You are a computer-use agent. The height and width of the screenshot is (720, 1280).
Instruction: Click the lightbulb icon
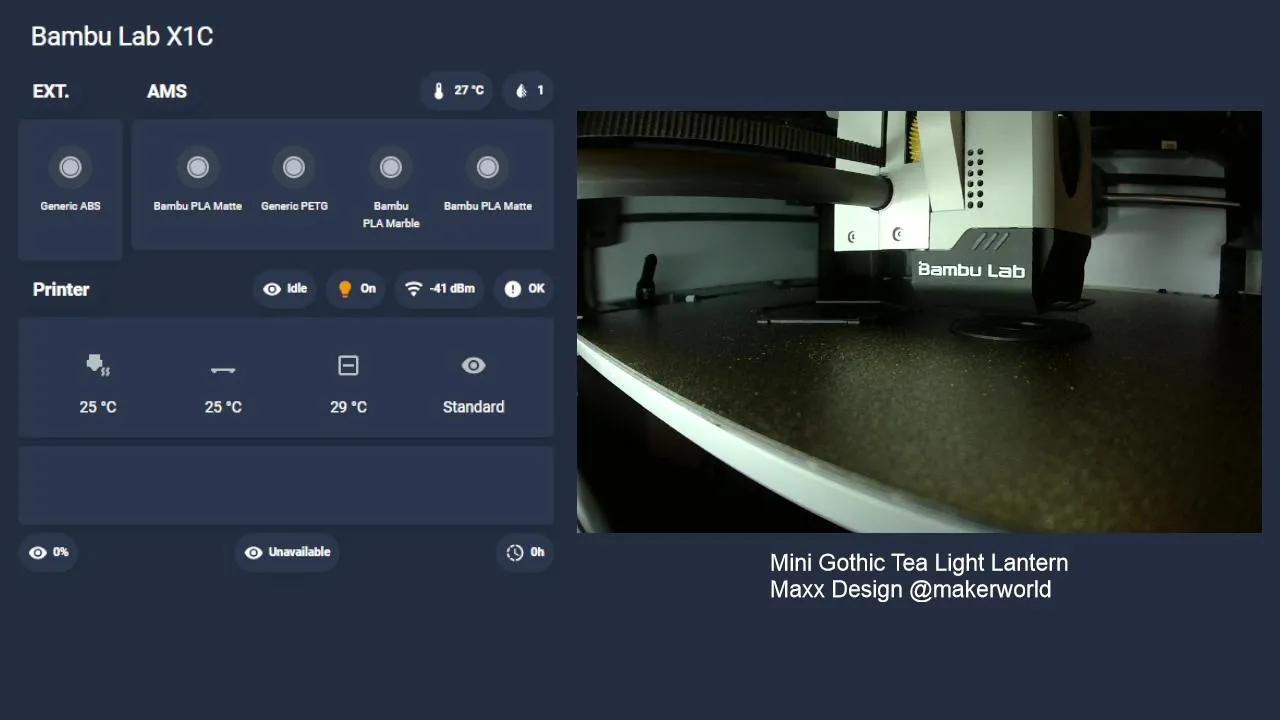(x=345, y=289)
